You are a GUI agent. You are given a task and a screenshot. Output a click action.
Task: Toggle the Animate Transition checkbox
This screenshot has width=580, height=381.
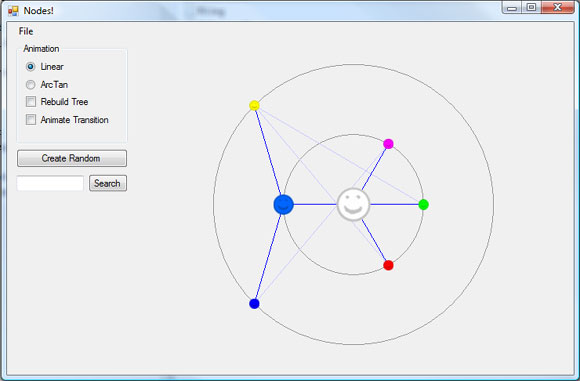tap(31, 119)
